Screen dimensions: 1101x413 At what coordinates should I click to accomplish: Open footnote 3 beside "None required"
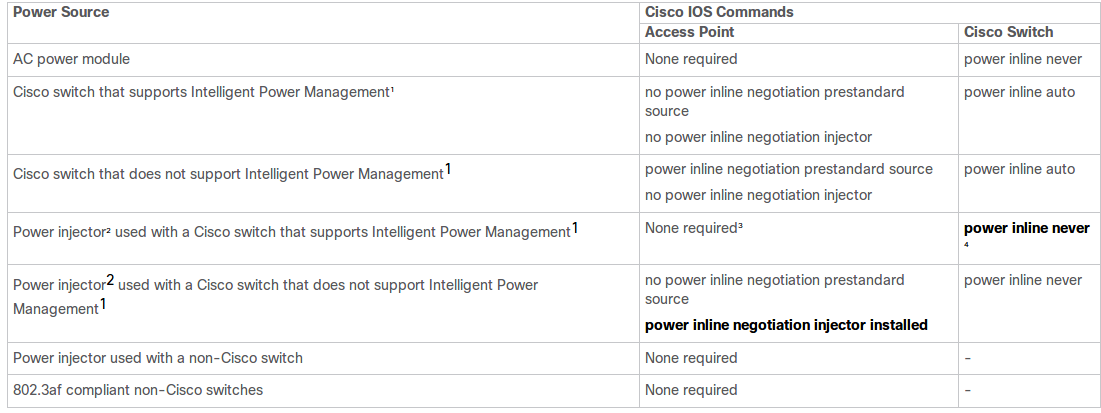click(740, 228)
